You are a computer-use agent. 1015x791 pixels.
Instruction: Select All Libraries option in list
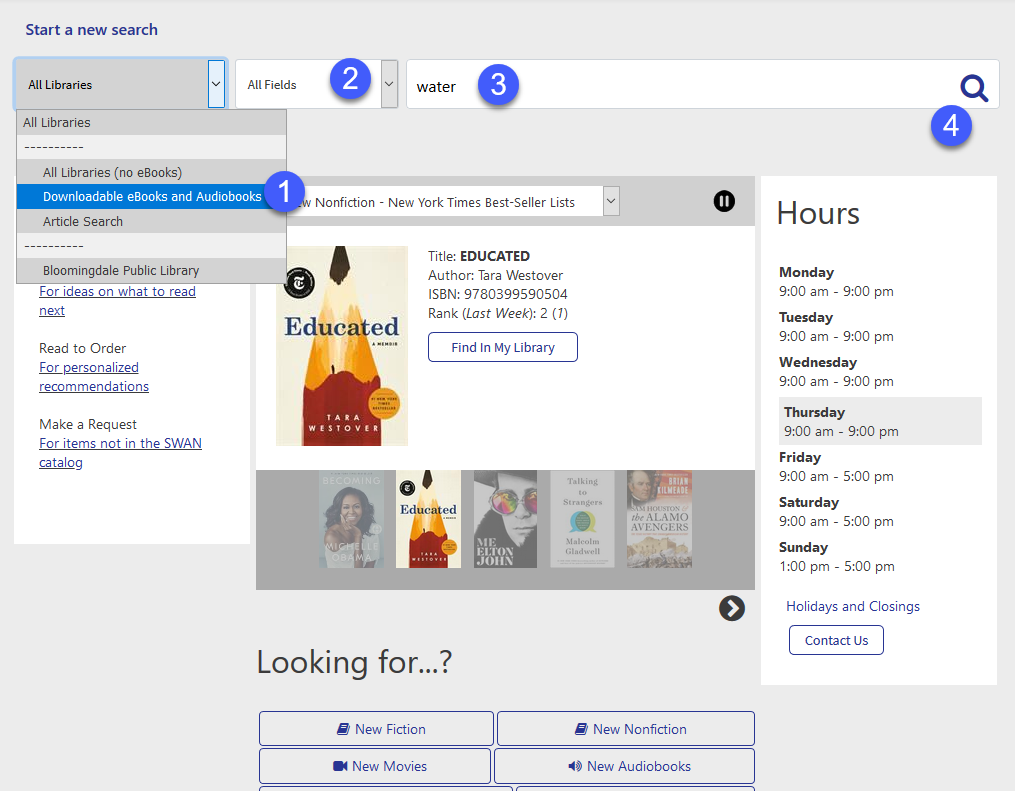click(x=151, y=122)
